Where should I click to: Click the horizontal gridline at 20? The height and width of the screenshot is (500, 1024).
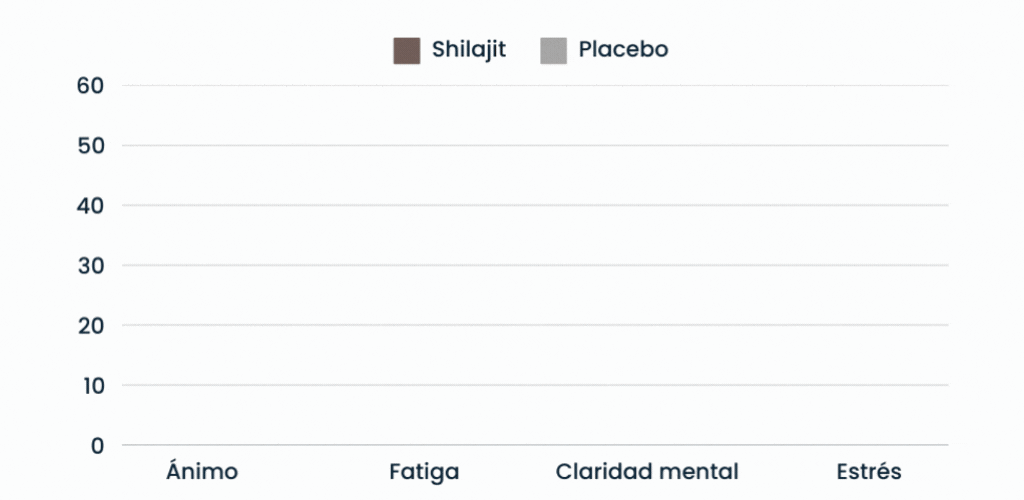[x=535, y=325]
